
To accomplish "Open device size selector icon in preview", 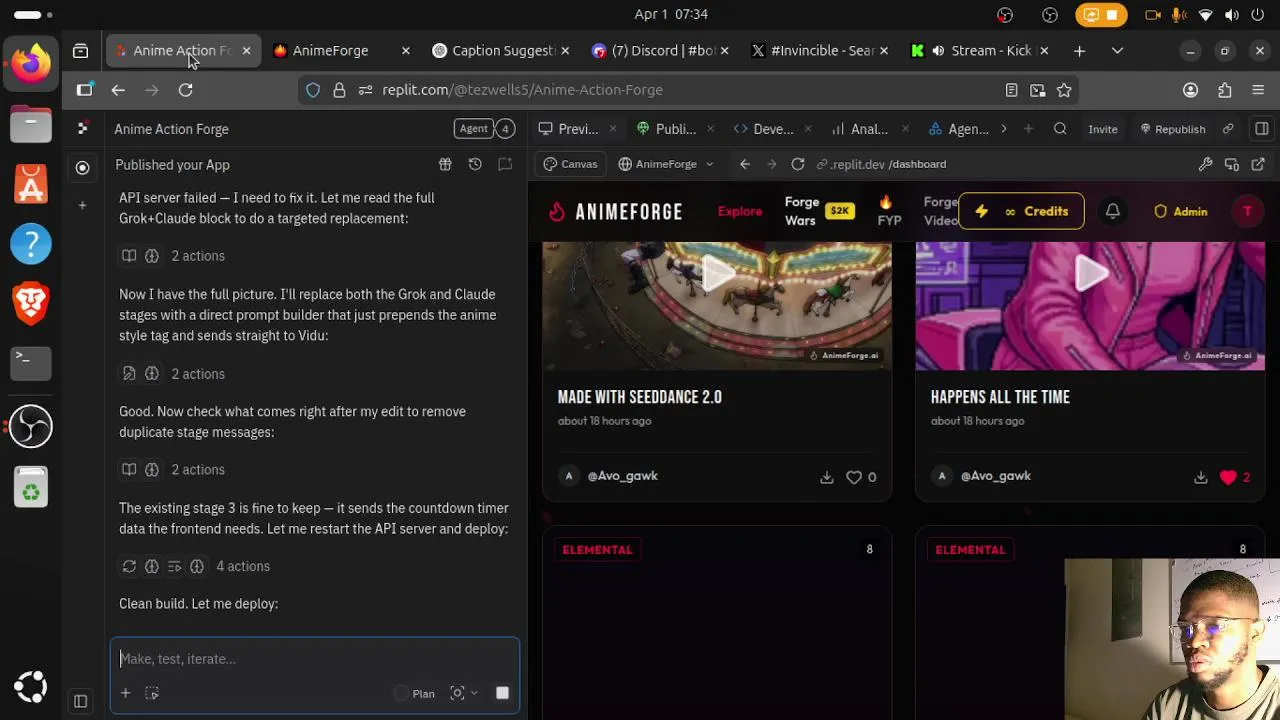I will coord(1232,164).
